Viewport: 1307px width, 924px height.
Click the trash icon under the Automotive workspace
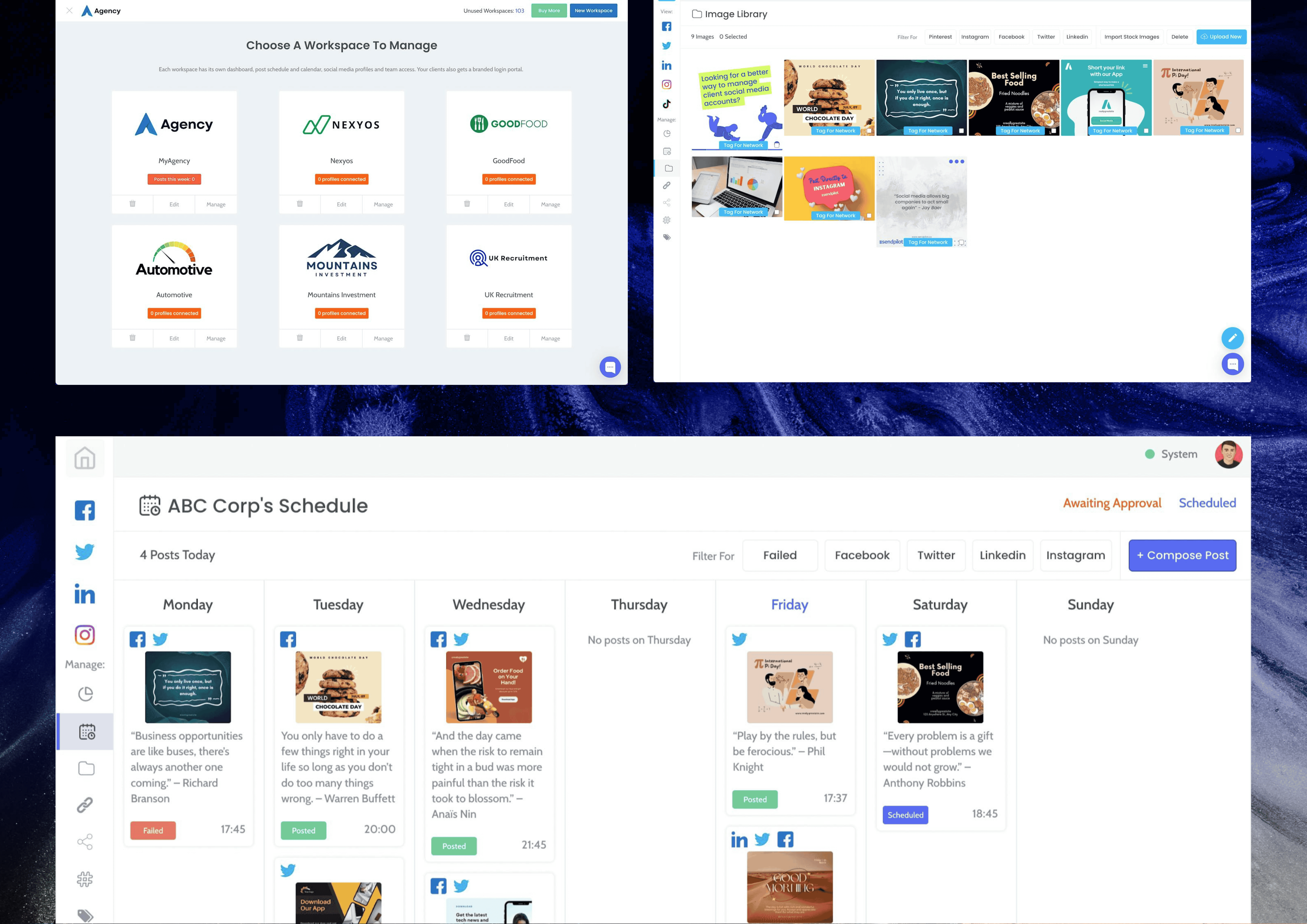point(133,338)
